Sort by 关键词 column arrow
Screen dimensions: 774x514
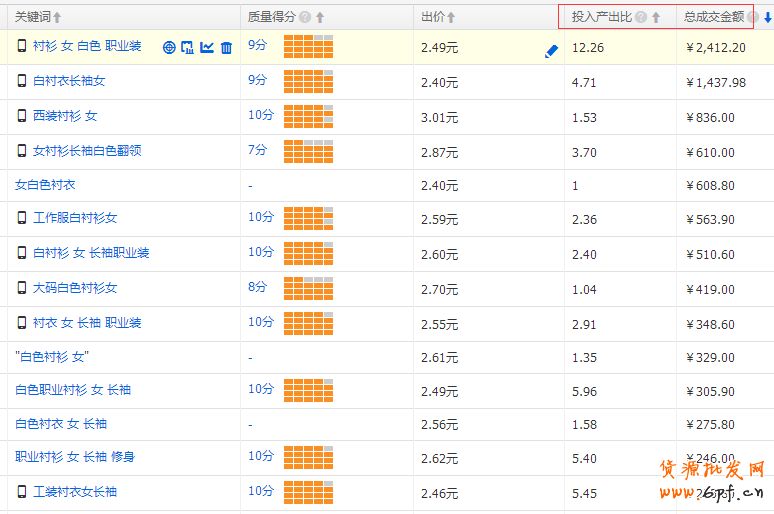coord(57,17)
